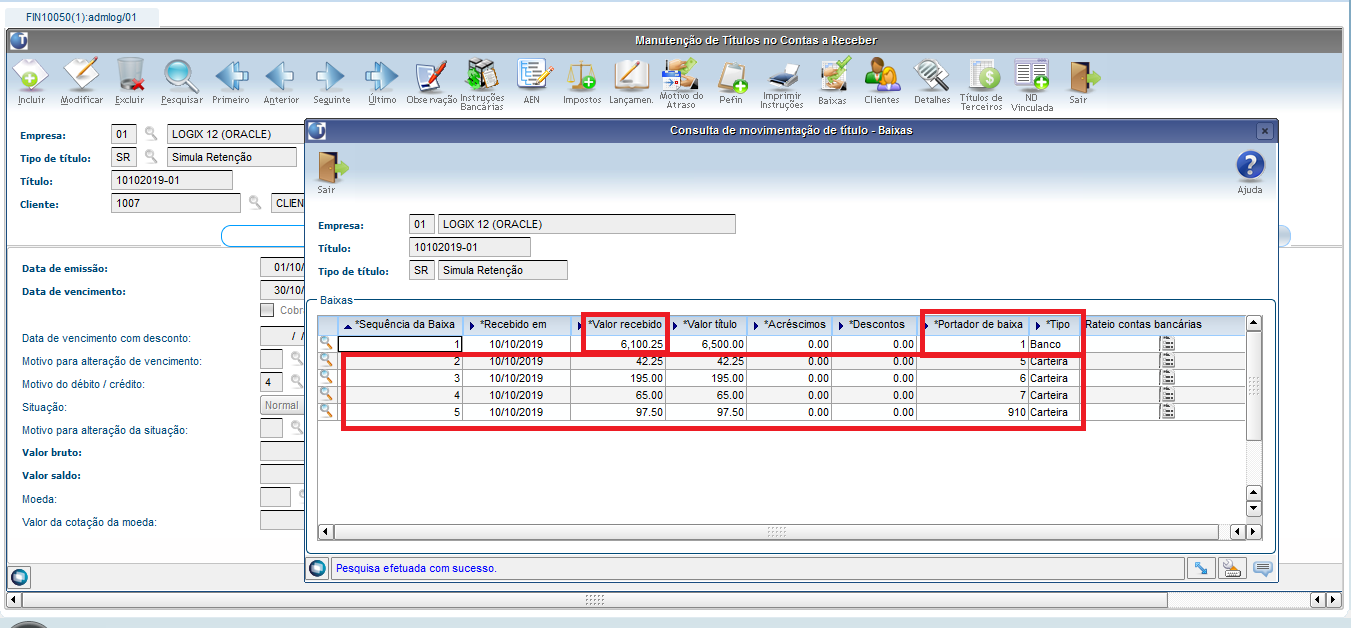This screenshot has height=628, width=1351.
Task: Open Clientes toolbar icon
Action: pyautogui.click(x=882, y=76)
